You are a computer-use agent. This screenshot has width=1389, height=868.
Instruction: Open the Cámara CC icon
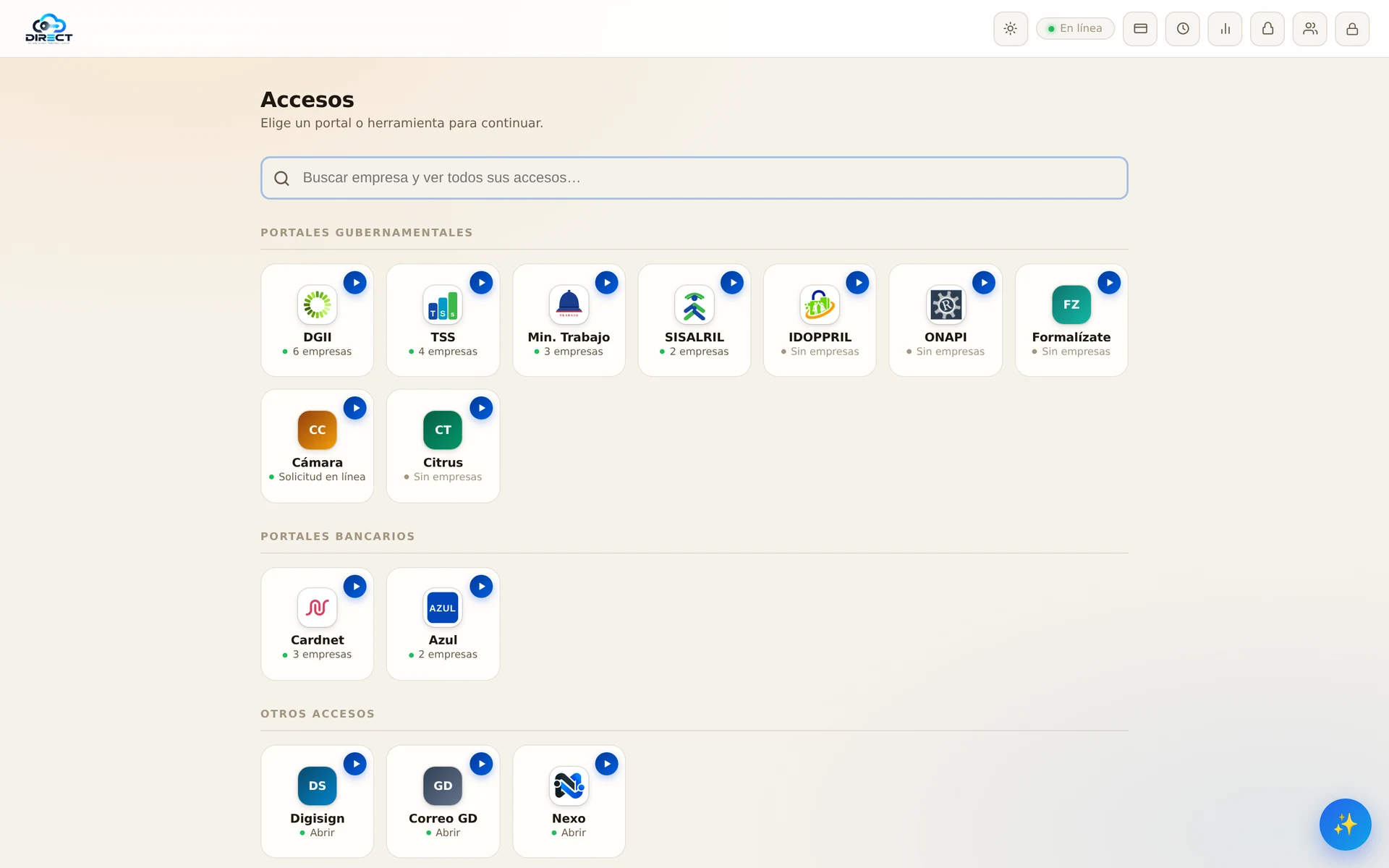point(318,430)
